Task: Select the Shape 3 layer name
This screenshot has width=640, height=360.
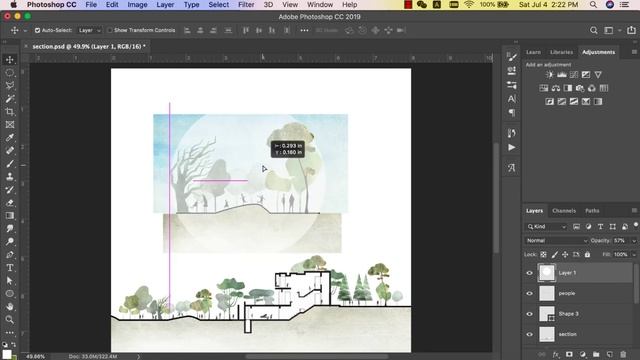Action: coord(569,314)
